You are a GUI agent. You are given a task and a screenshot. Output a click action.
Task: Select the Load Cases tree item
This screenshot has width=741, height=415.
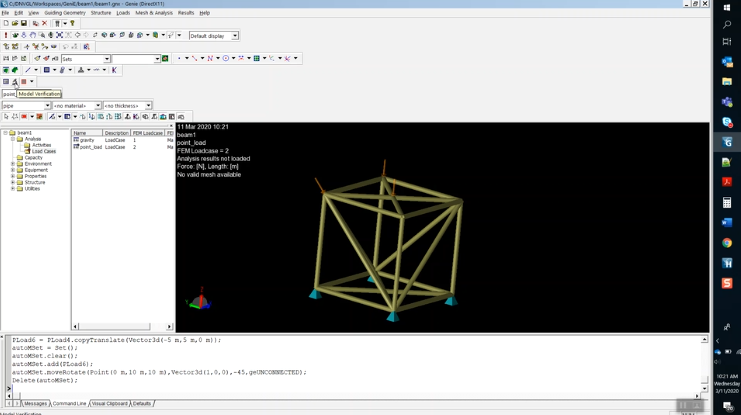pyautogui.click(x=43, y=151)
